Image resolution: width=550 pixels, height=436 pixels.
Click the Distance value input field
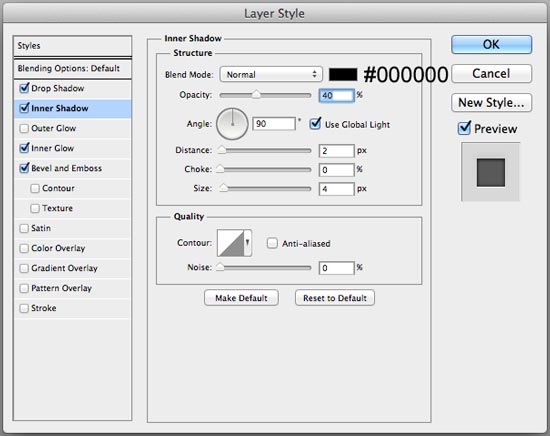tap(336, 151)
